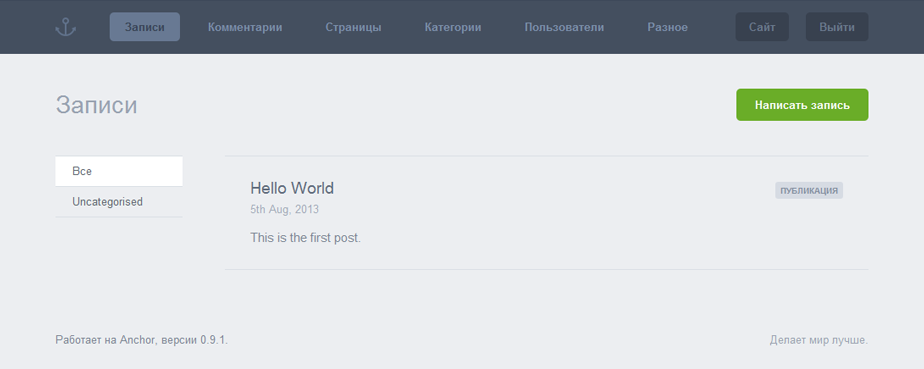The height and width of the screenshot is (369, 924).
Task: Log out with Выйти button
Action: coord(837,27)
